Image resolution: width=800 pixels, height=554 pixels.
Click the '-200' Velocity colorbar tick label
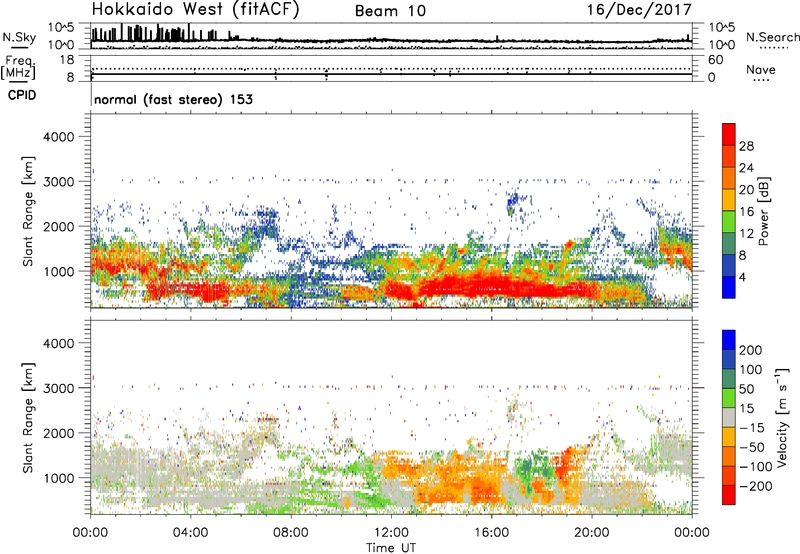[754, 486]
